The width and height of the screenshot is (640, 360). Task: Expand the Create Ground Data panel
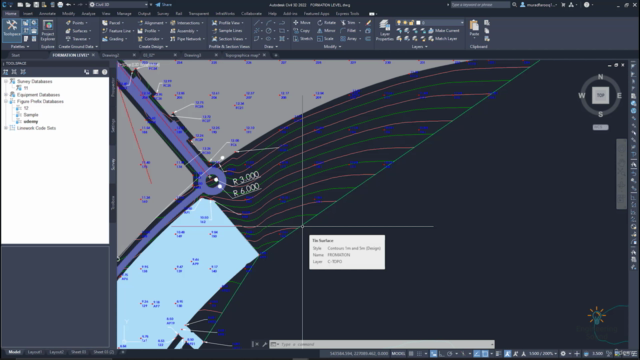(x=78, y=47)
